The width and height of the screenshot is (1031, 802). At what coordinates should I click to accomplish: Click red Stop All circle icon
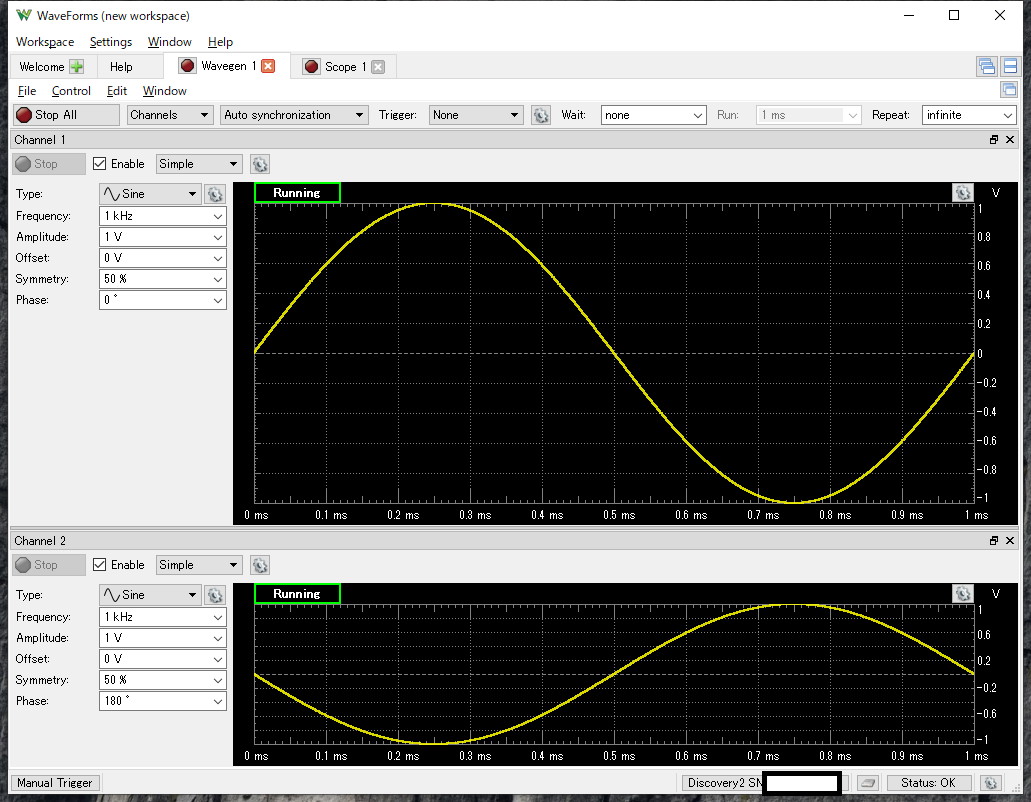[x=24, y=115]
